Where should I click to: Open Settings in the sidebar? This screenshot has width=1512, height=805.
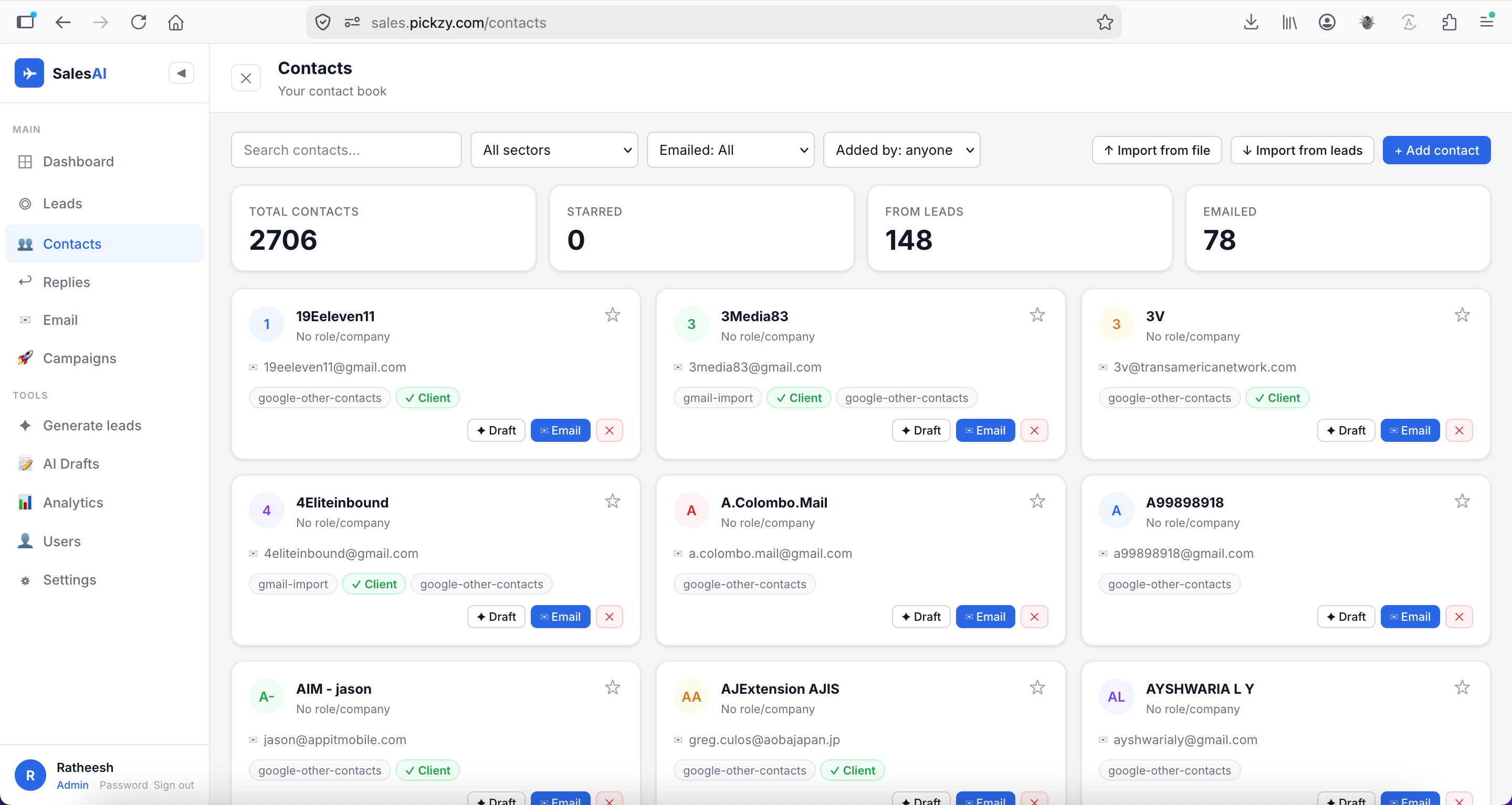tap(104, 580)
